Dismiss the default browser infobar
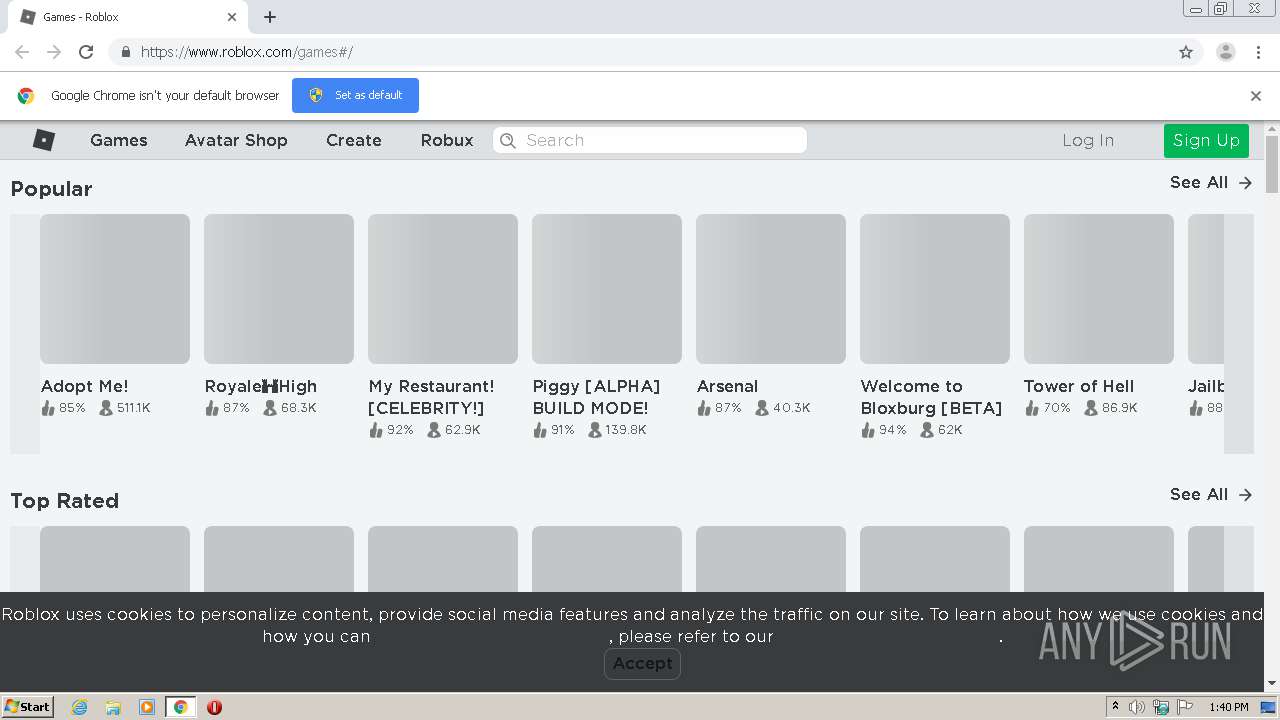Image resolution: width=1280 pixels, height=720 pixels. click(1256, 96)
